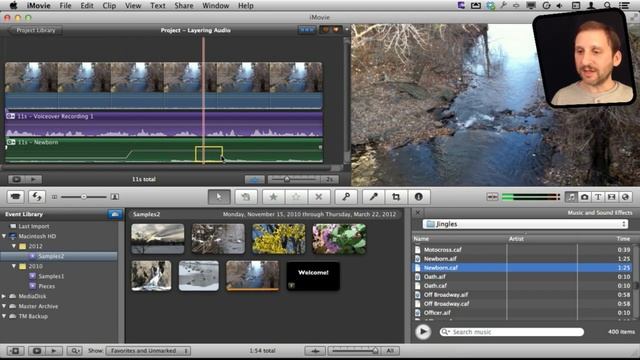640x360 pixels.
Task: Open the camera import window
Action: point(16,197)
